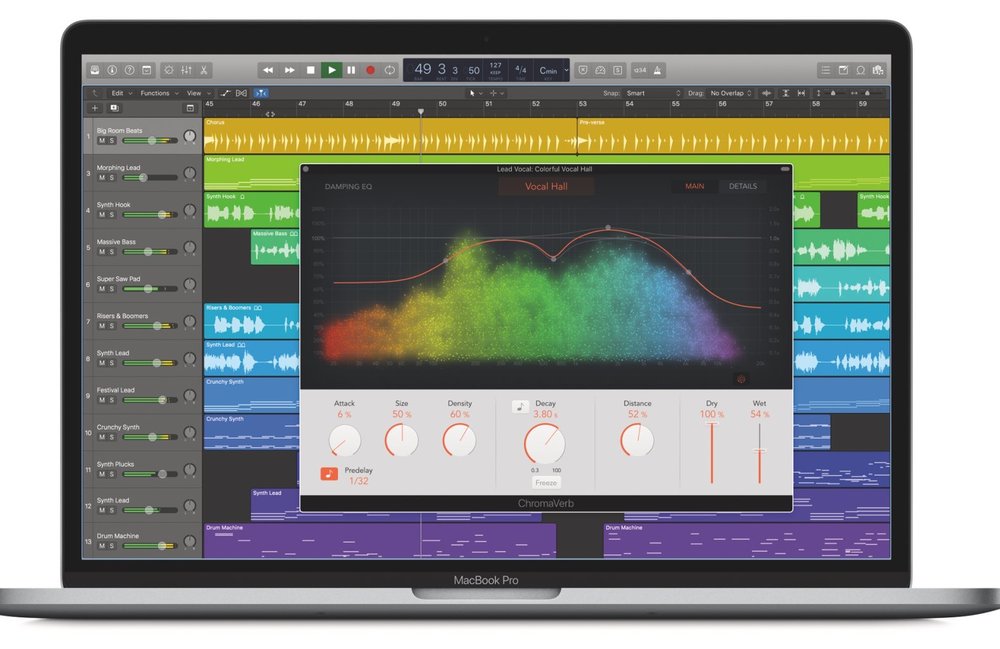The width and height of the screenshot is (1000, 649).
Task: Switch to the MAIN tab in ChromaVerb
Action: coord(695,186)
